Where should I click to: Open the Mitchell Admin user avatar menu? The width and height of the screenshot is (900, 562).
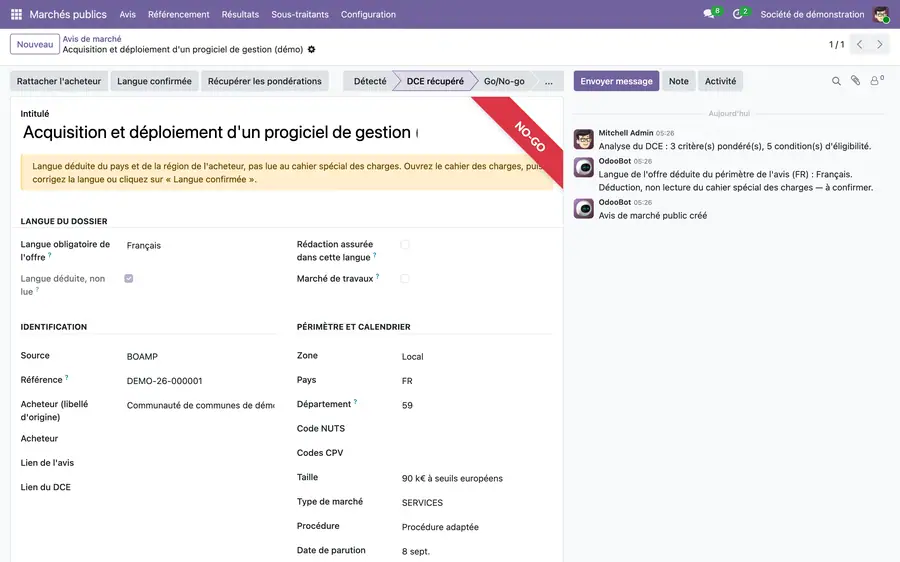pyautogui.click(x=881, y=14)
